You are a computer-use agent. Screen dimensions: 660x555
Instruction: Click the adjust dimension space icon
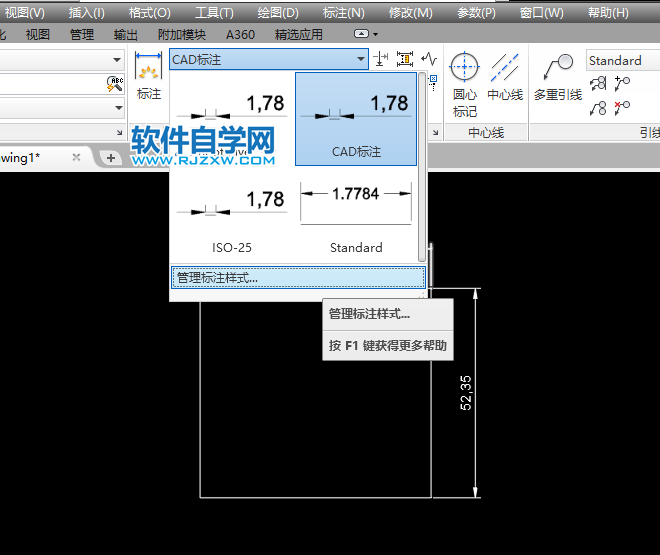(x=405, y=59)
